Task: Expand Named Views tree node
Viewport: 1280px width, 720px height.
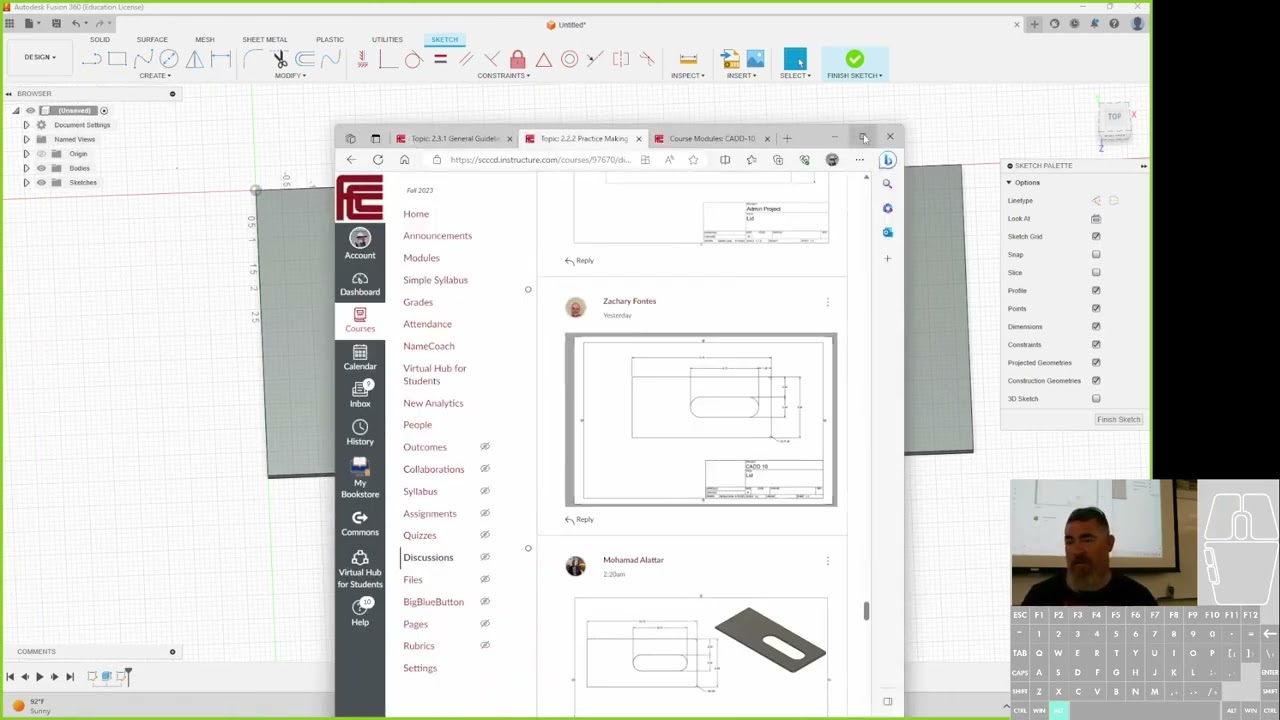Action: coord(26,139)
